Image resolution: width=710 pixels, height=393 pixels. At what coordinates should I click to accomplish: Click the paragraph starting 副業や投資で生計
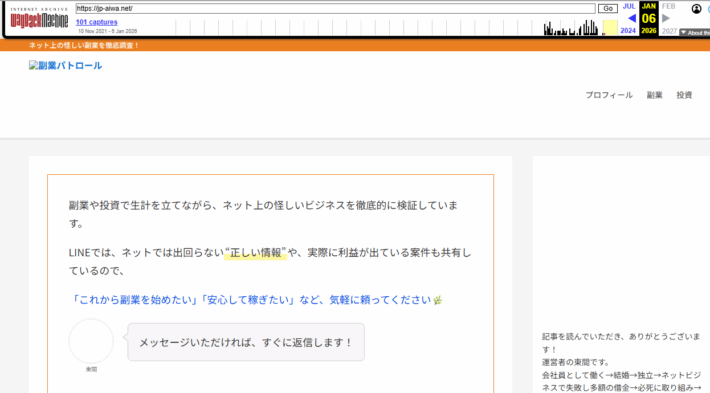tap(264, 214)
